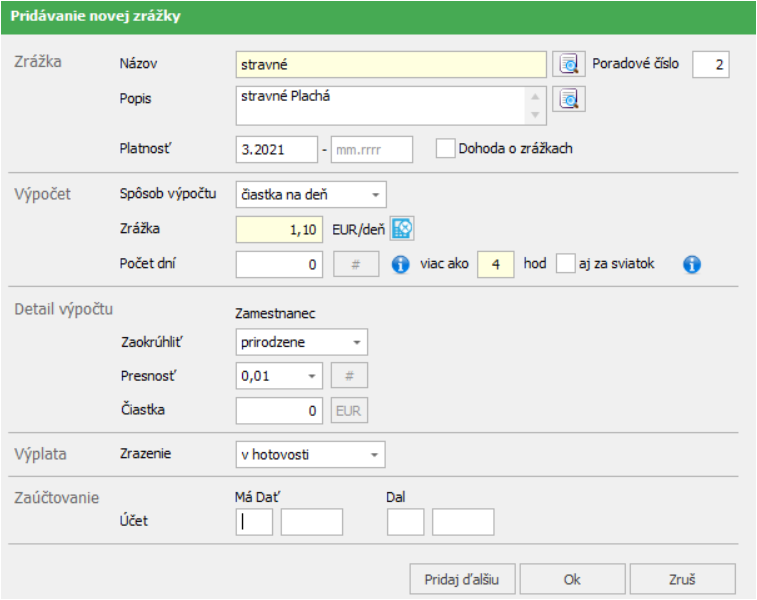Click Poradové číslo field
757x600 pixels.
click(711, 64)
